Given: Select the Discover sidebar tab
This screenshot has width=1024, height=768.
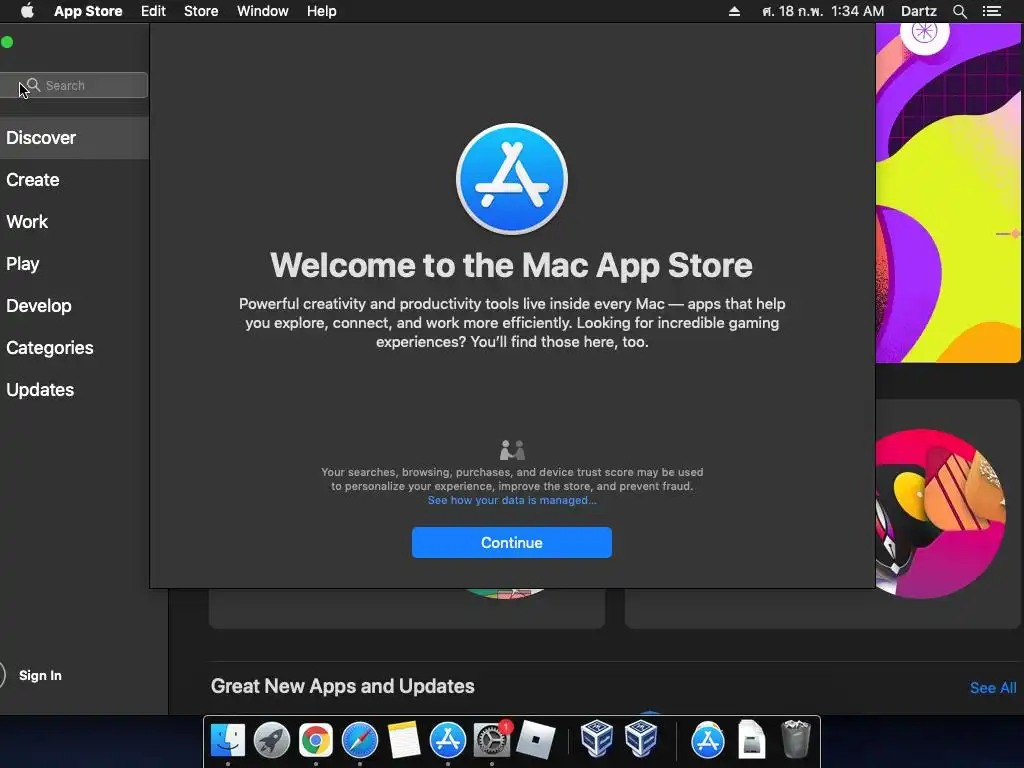Looking at the screenshot, I should 74,138.
